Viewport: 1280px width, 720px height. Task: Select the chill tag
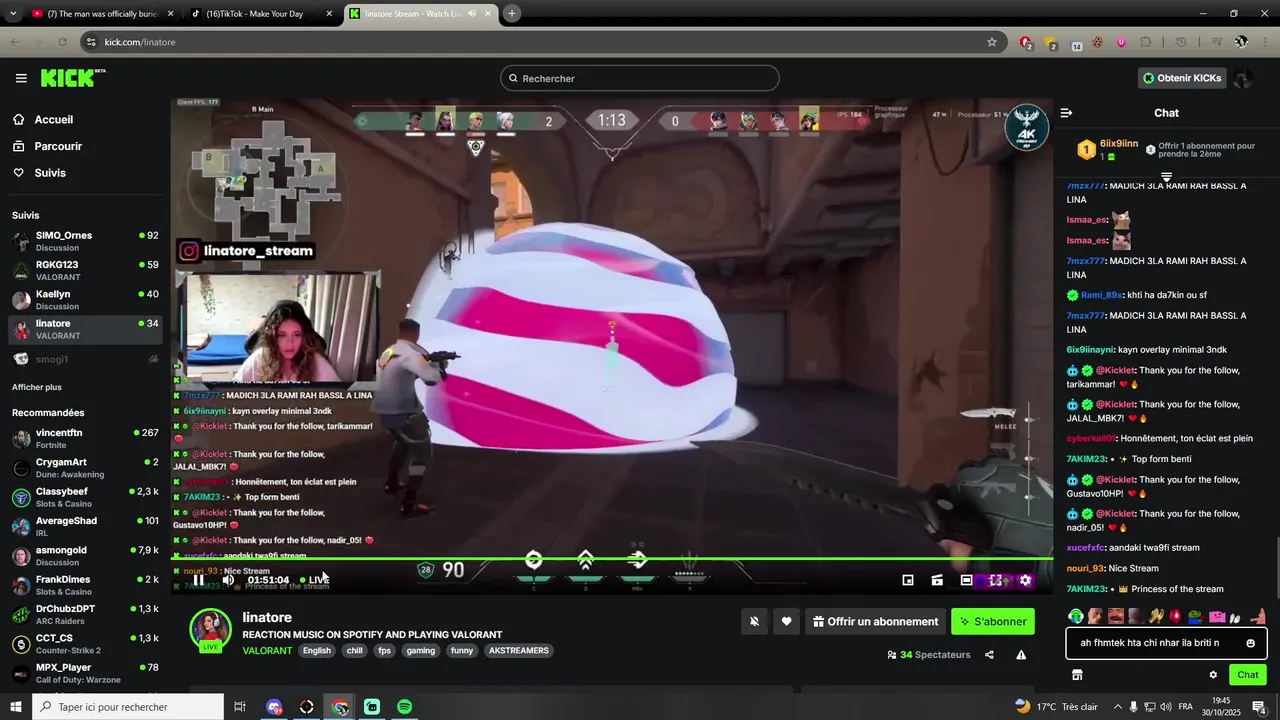point(354,650)
